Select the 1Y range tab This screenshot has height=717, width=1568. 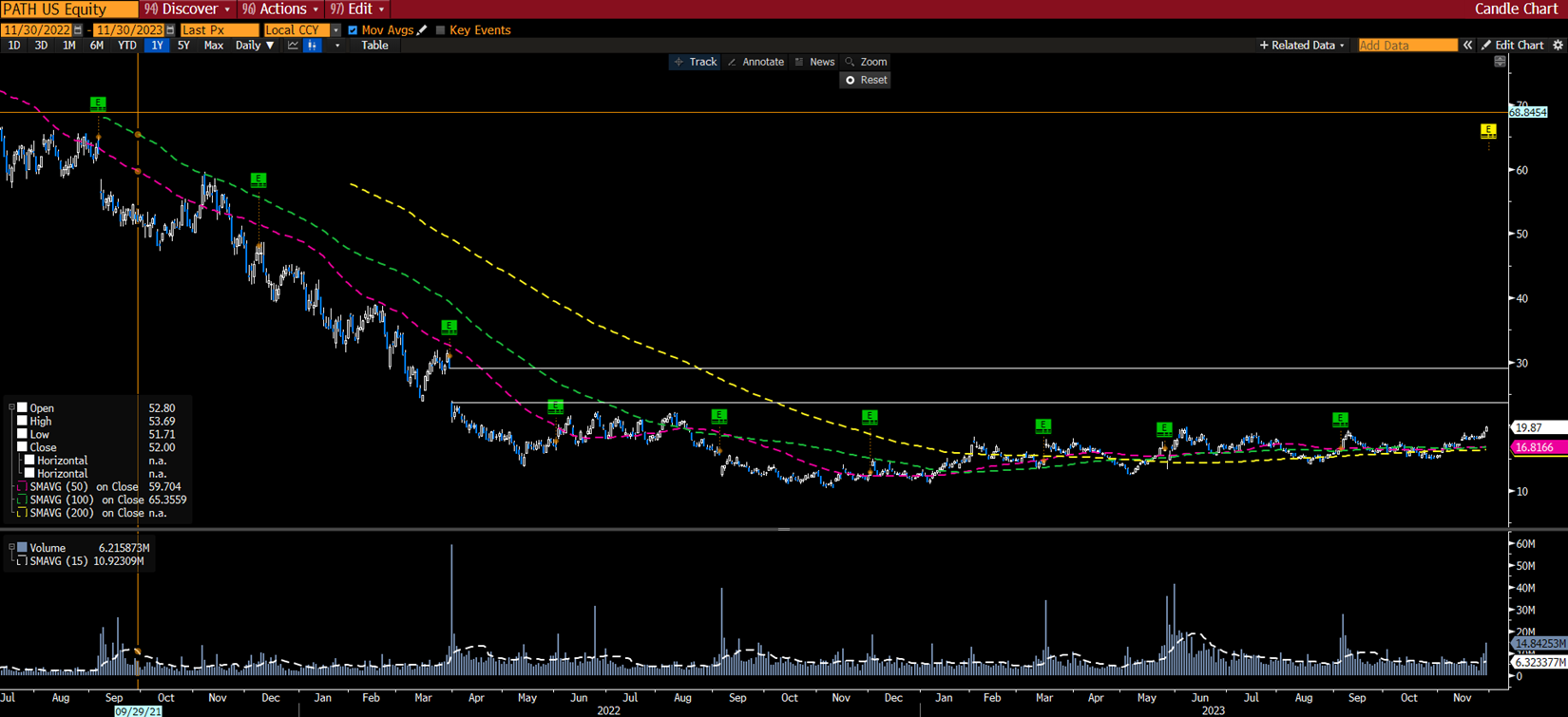157,46
